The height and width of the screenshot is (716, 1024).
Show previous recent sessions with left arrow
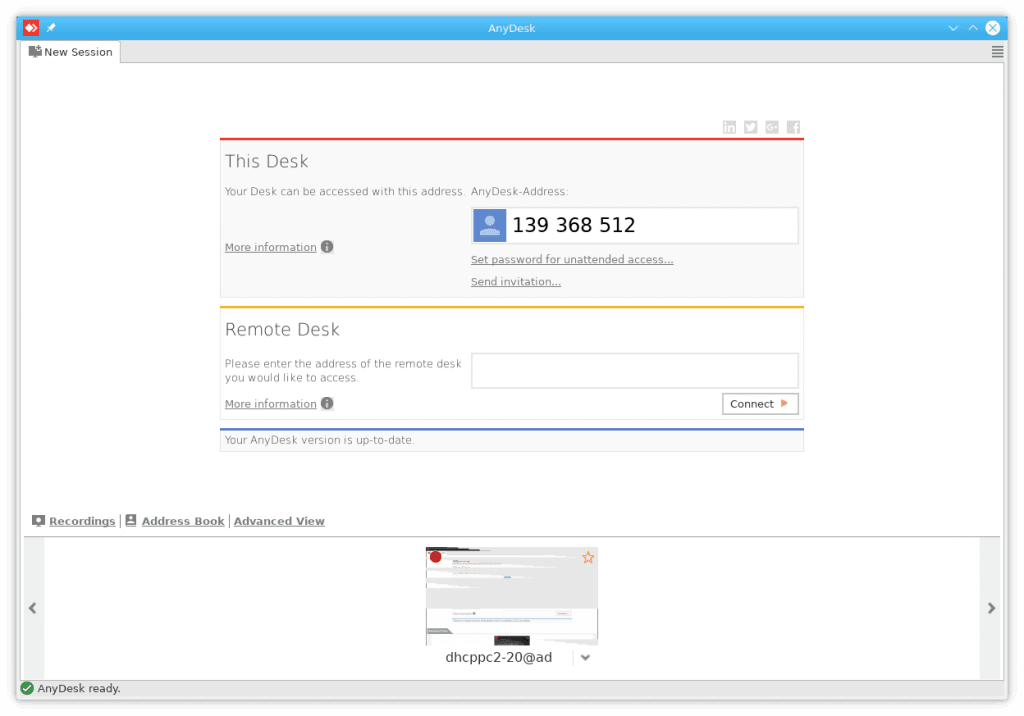33,608
